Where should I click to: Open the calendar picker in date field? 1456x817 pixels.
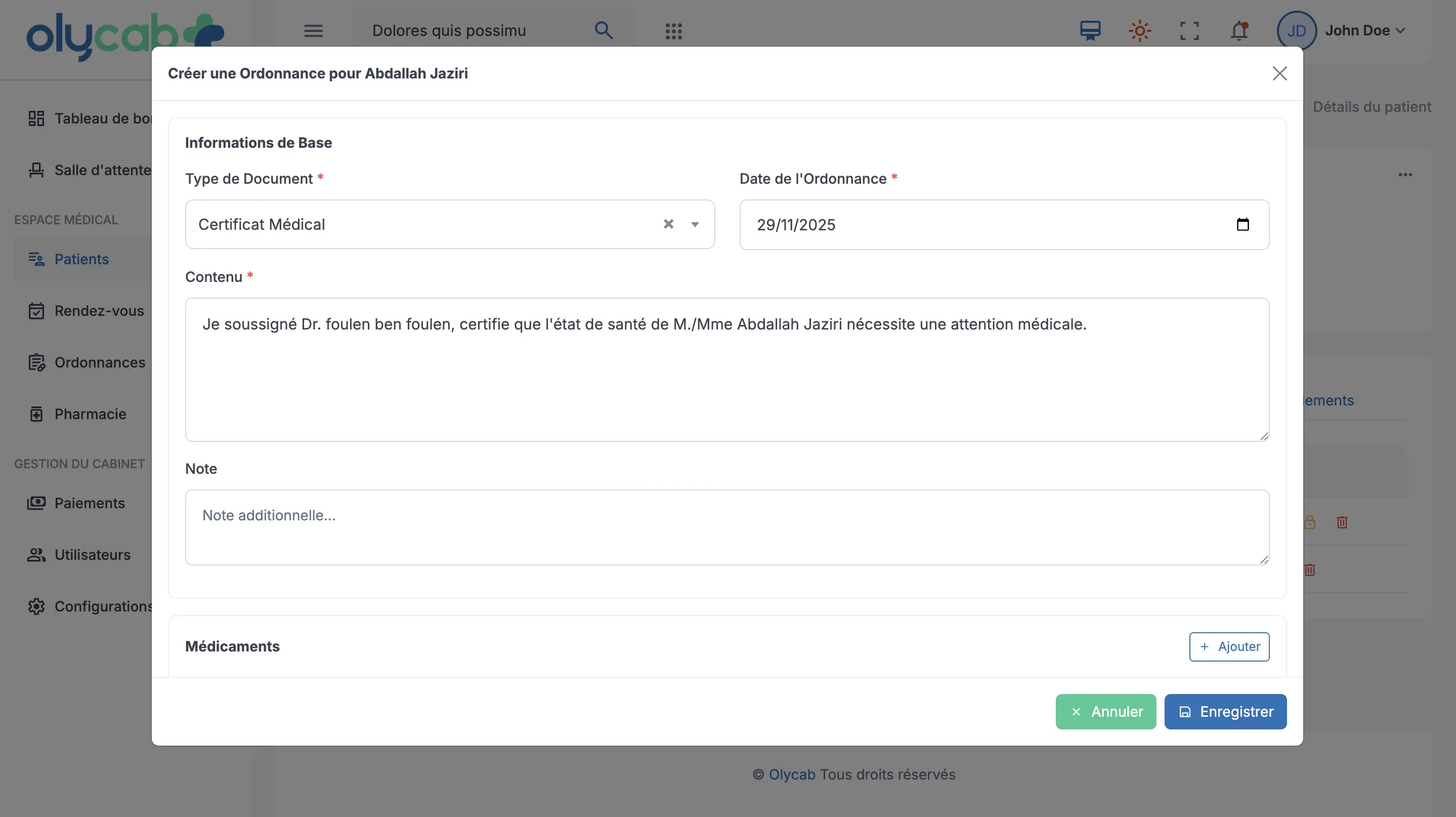pos(1243,224)
